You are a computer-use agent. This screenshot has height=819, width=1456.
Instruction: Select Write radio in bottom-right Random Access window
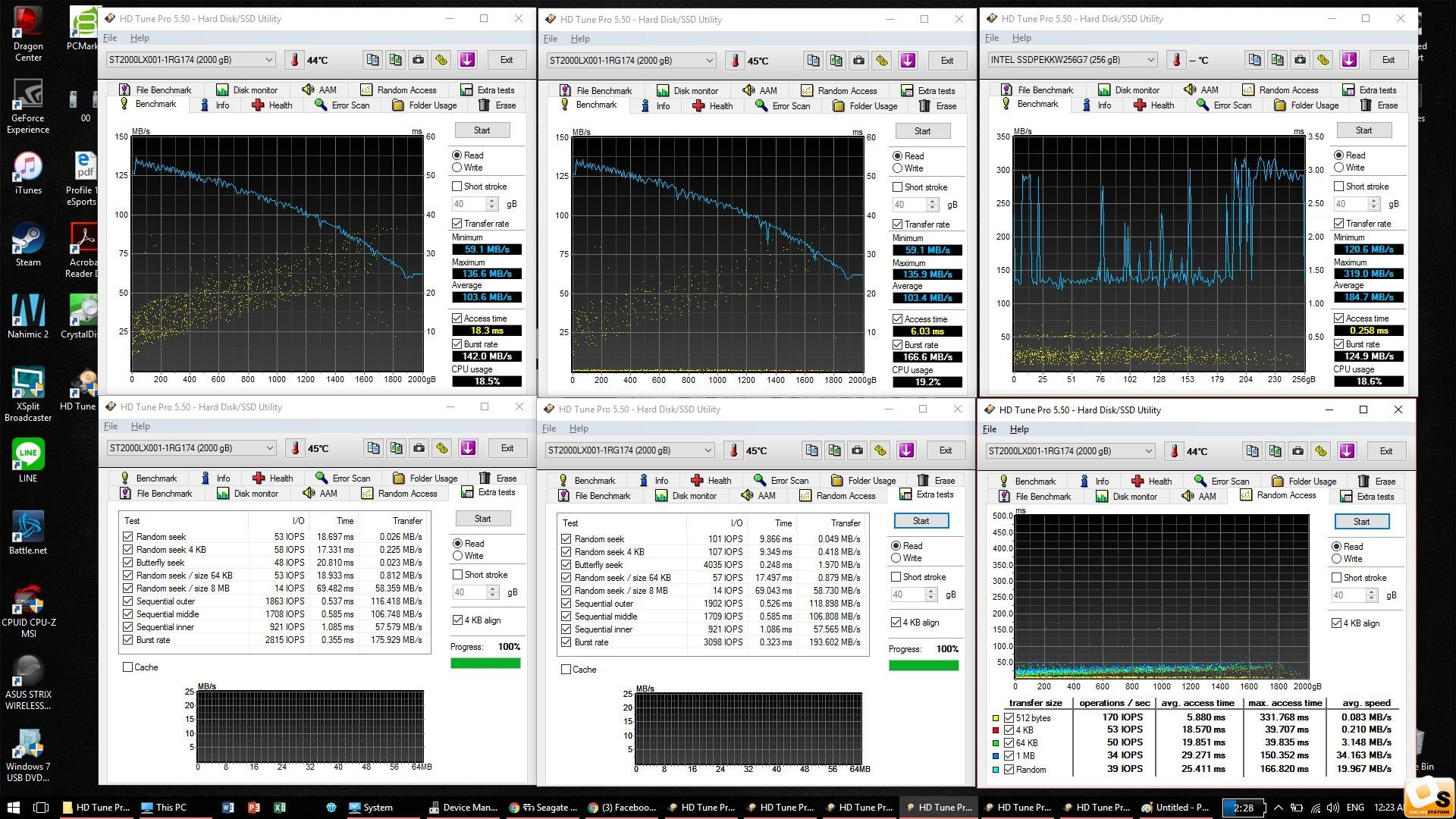1337,559
